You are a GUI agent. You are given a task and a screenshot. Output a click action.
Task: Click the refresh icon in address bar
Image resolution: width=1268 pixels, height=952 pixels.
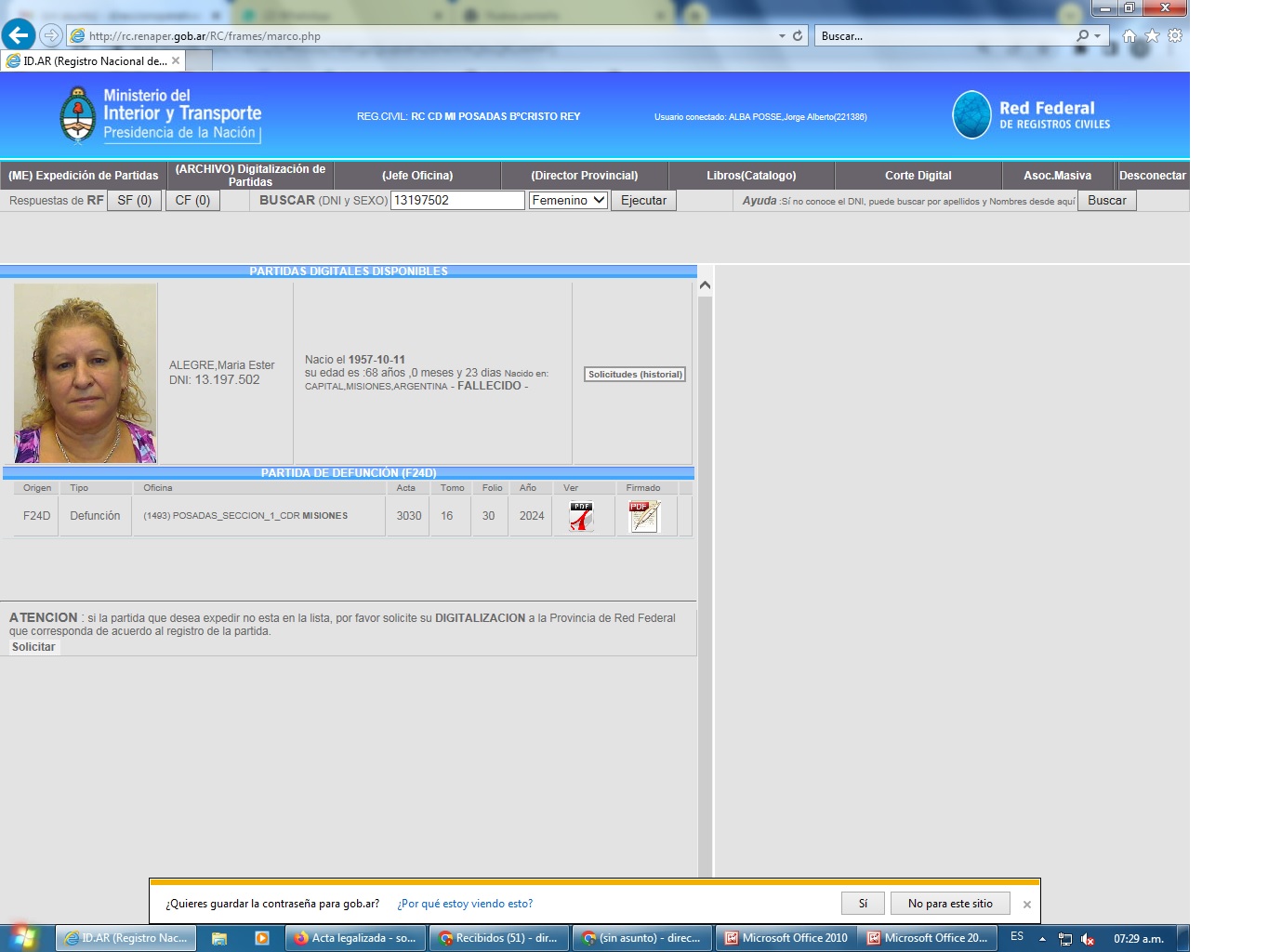(x=798, y=36)
